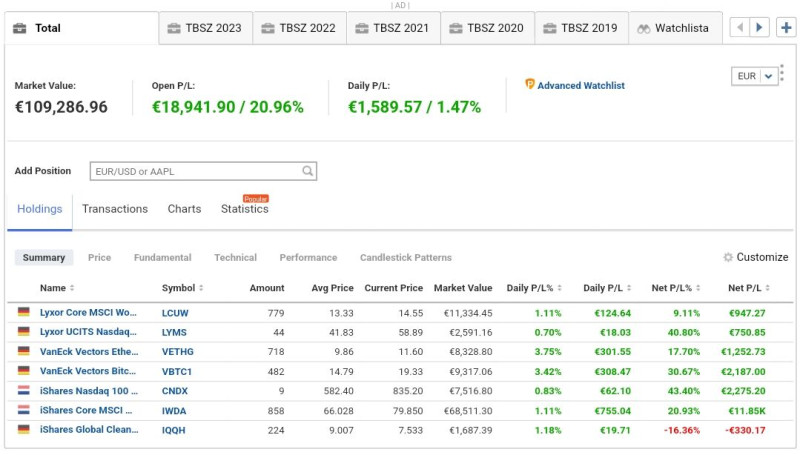Open the iShares Nasdaq 100 holding
Viewport: 800px width, 455px height.
(x=89, y=391)
